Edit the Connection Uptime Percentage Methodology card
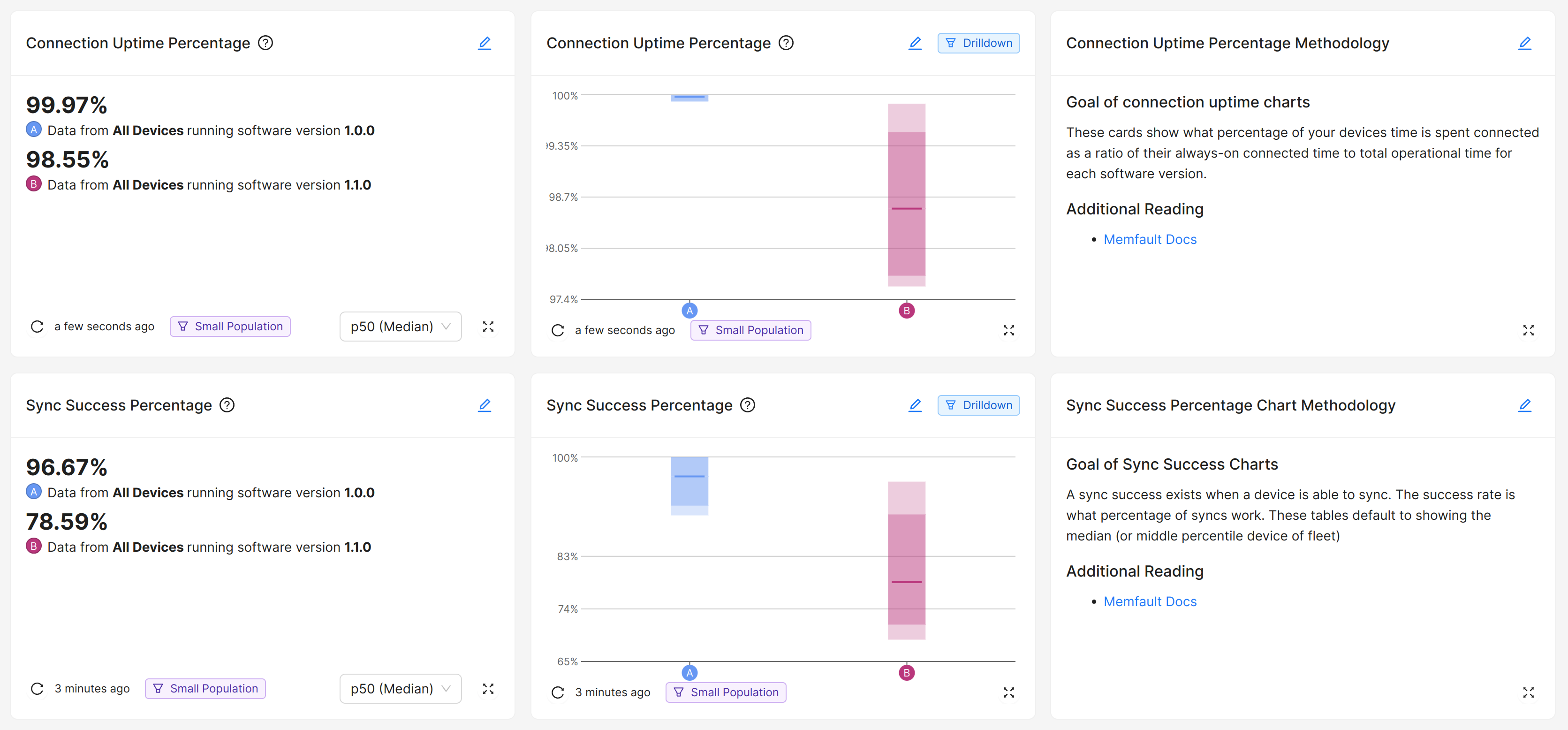Screen dimensions: 1568x730 click(1524, 43)
